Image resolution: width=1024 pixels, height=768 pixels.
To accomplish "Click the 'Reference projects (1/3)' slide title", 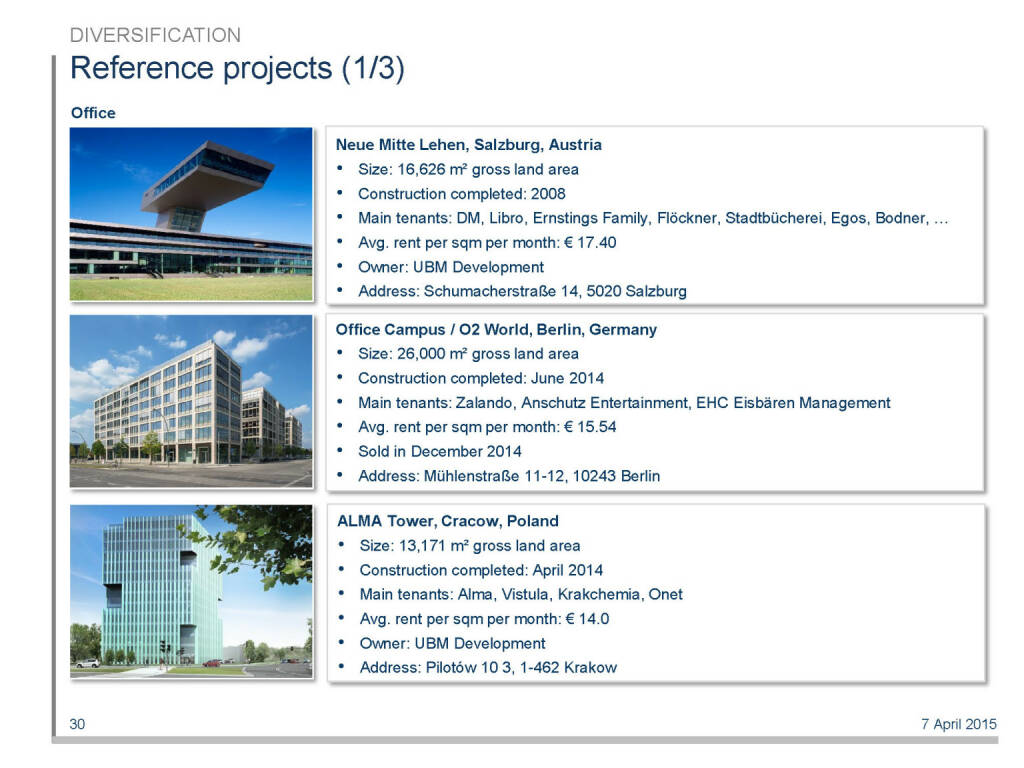I will point(237,69).
